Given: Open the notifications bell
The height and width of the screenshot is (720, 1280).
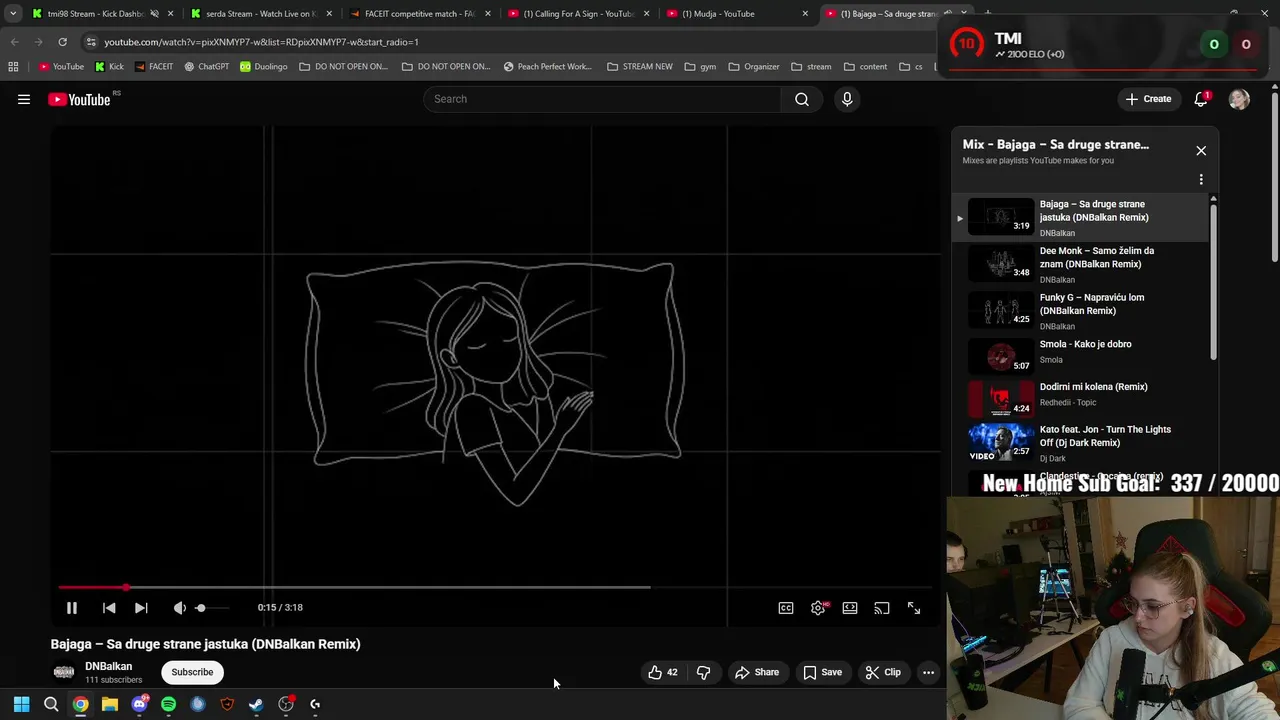Looking at the screenshot, I should click(1201, 99).
